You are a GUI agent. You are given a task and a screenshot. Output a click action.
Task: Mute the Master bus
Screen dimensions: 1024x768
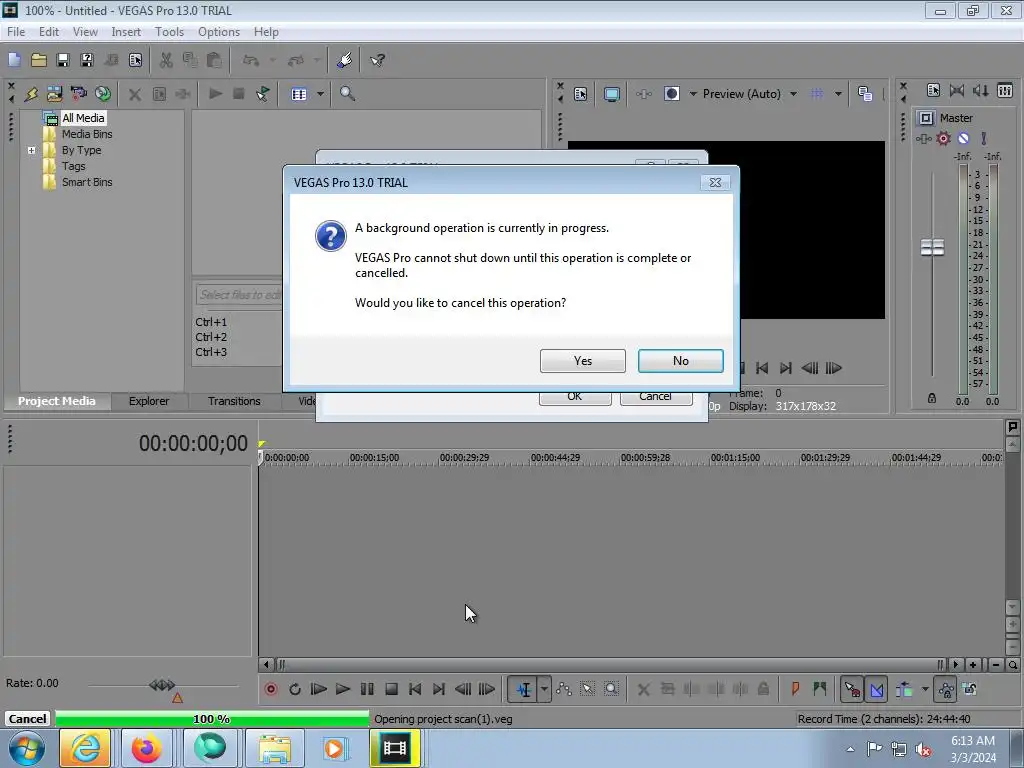963,138
